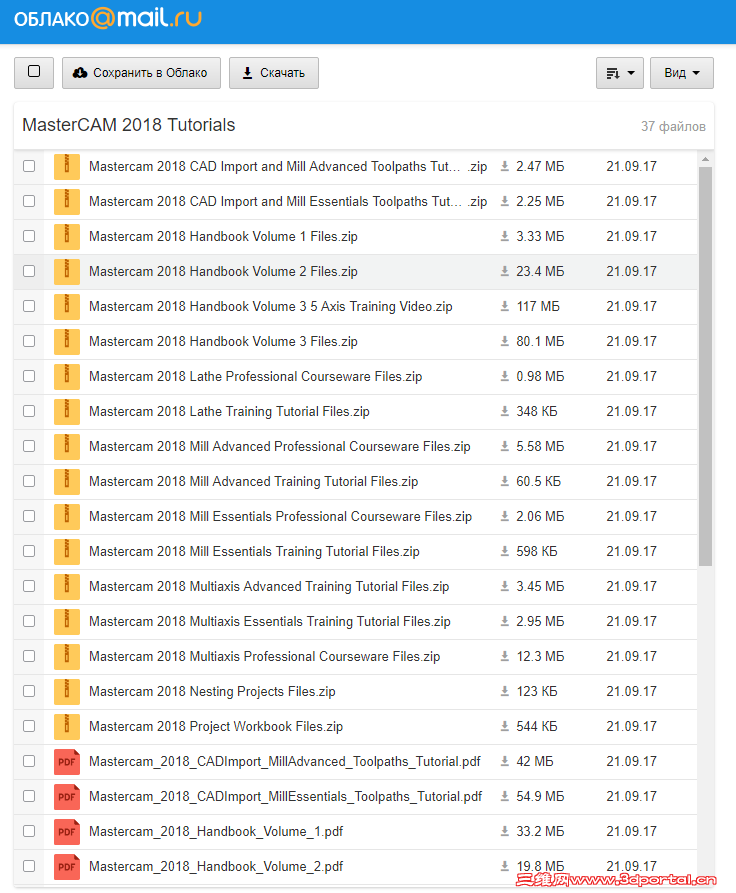Click zip icon of Handbook Volume 1 Files

click(x=67, y=237)
